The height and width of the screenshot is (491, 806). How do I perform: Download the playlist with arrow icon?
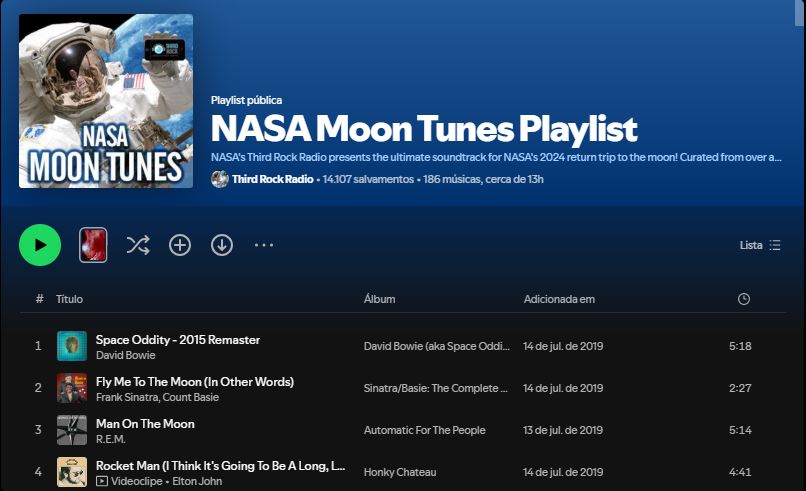[x=222, y=245]
